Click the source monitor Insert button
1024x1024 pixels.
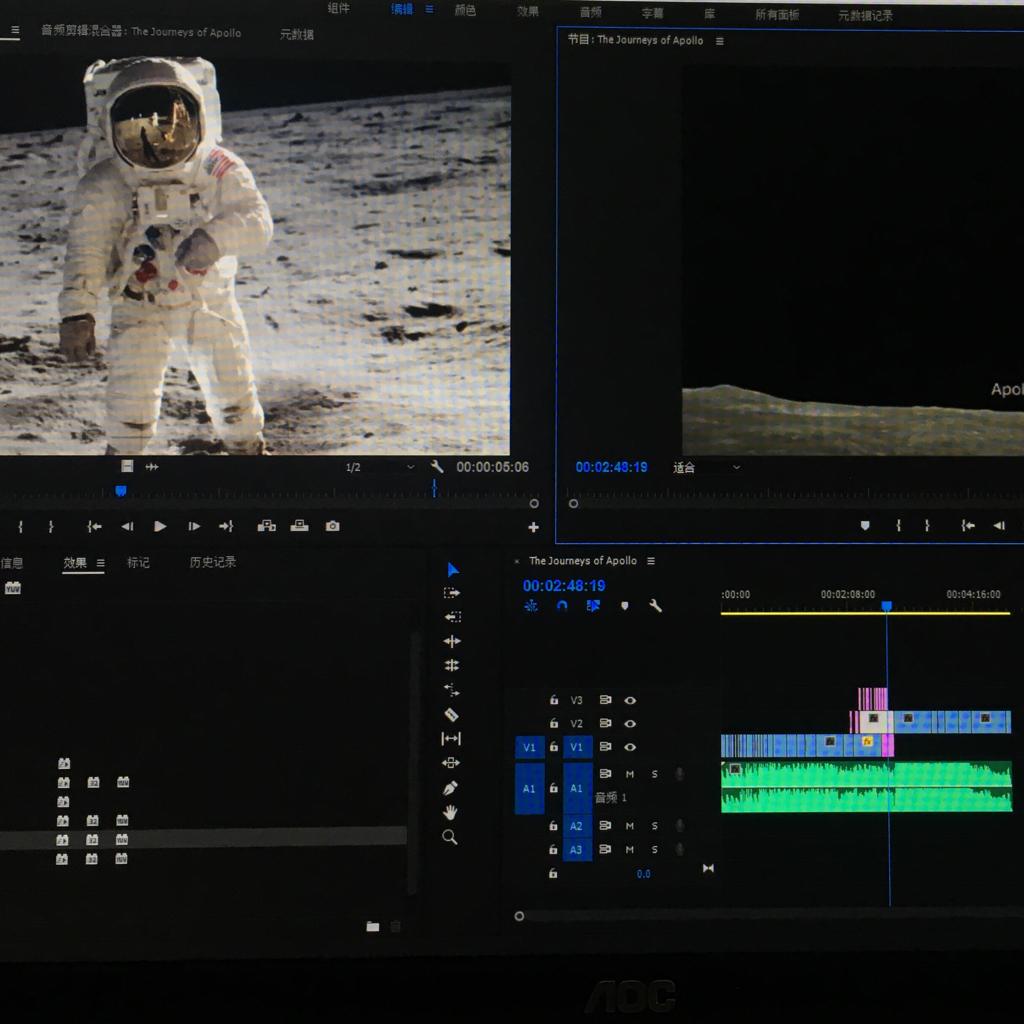coord(266,526)
